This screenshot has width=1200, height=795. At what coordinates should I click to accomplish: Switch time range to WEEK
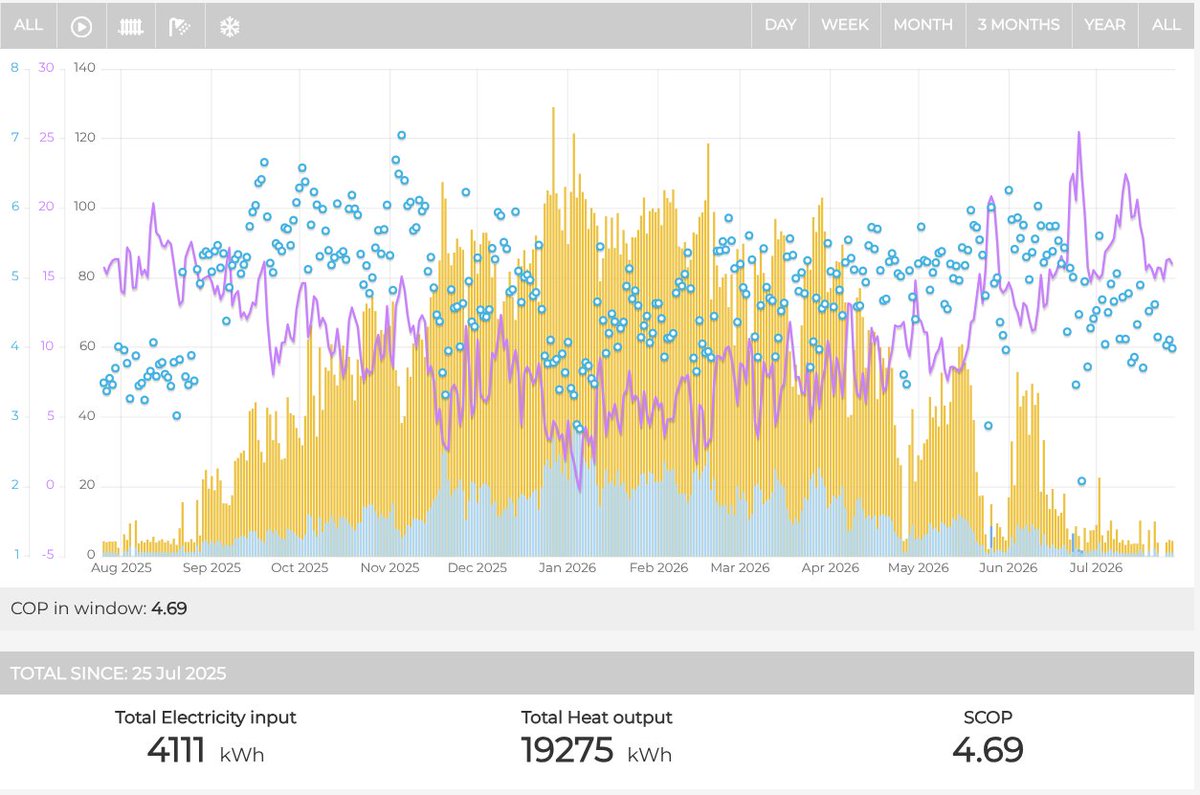coord(845,25)
